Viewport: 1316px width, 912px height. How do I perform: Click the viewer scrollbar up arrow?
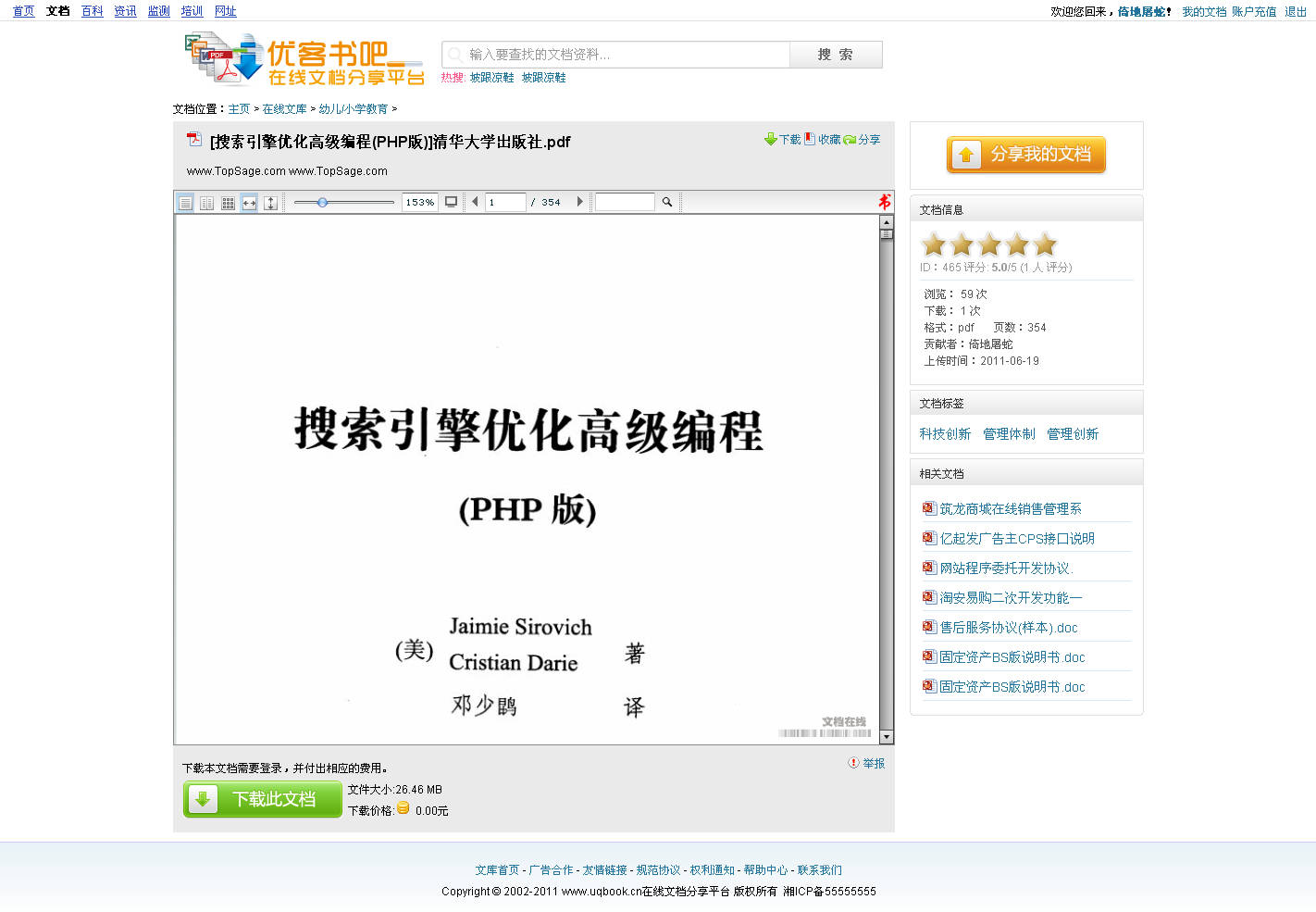(x=887, y=222)
